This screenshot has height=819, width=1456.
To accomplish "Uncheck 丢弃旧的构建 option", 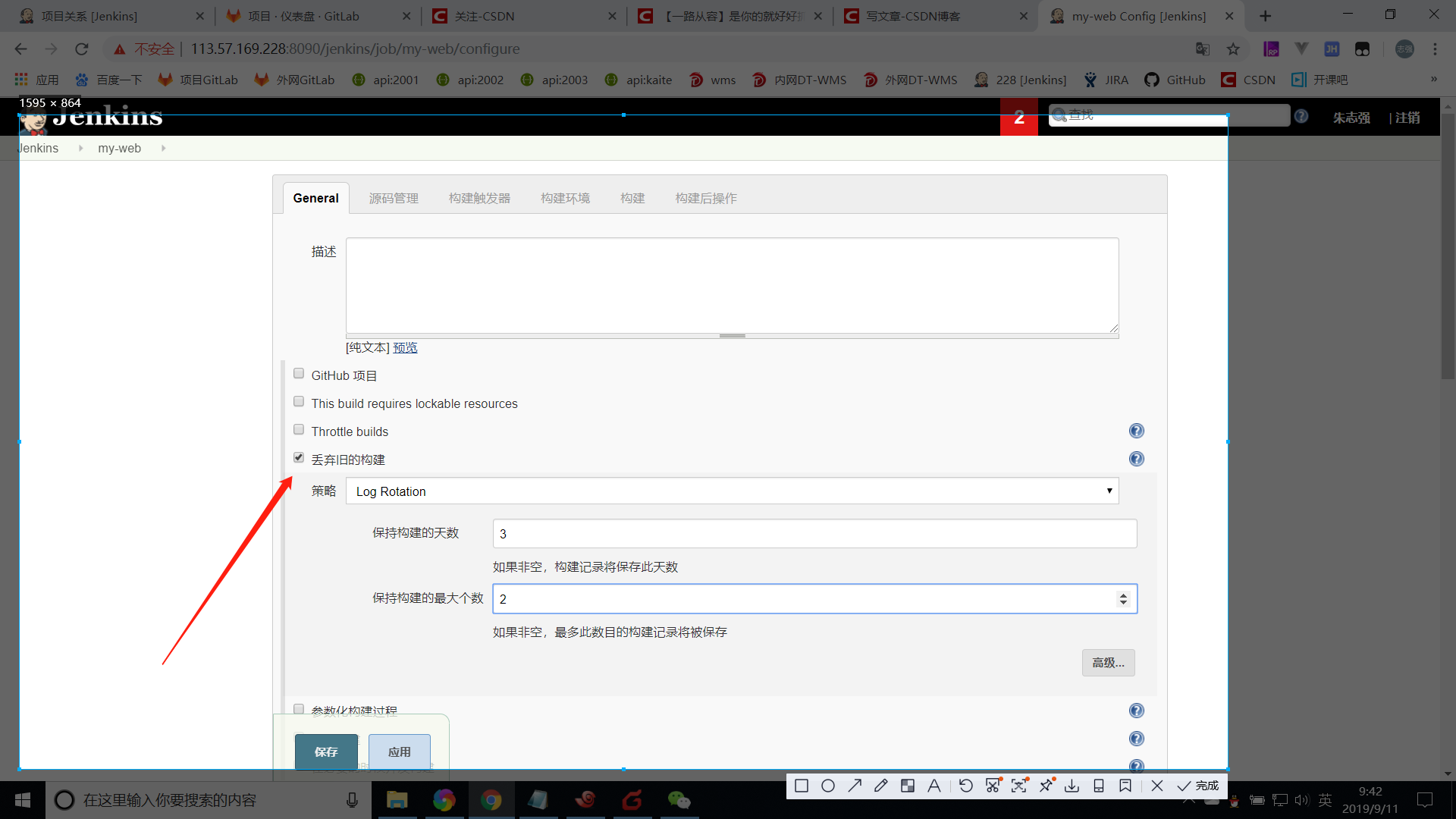I will [299, 458].
